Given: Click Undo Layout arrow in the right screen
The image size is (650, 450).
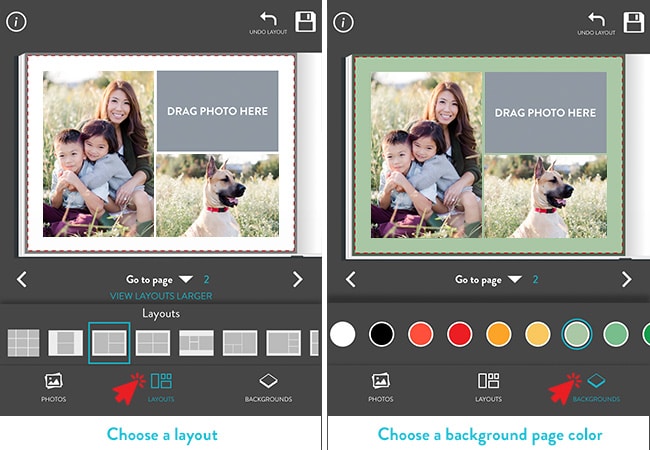Looking at the screenshot, I should pyautogui.click(x=596, y=20).
